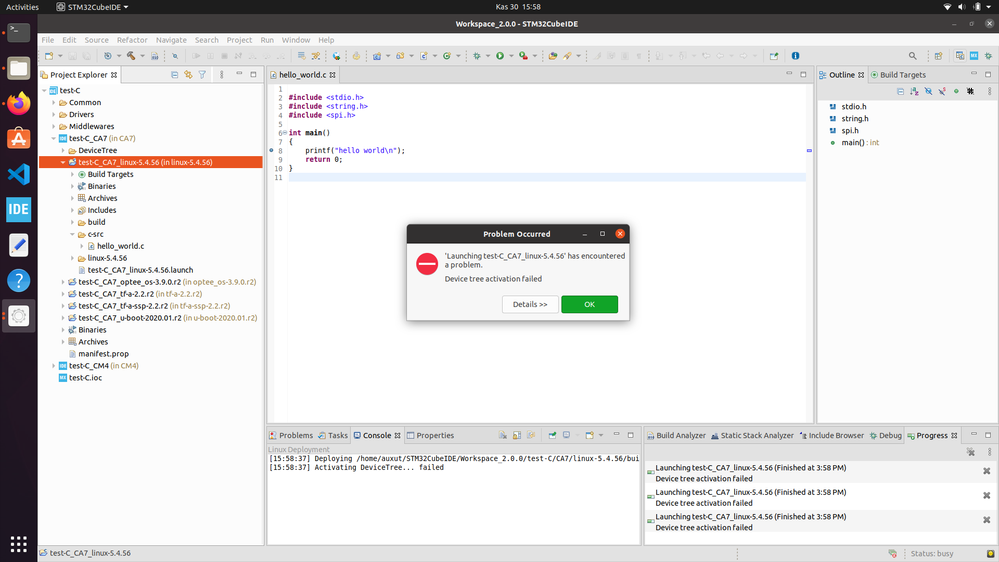
Task: Open the Project menu
Action: (x=239, y=40)
